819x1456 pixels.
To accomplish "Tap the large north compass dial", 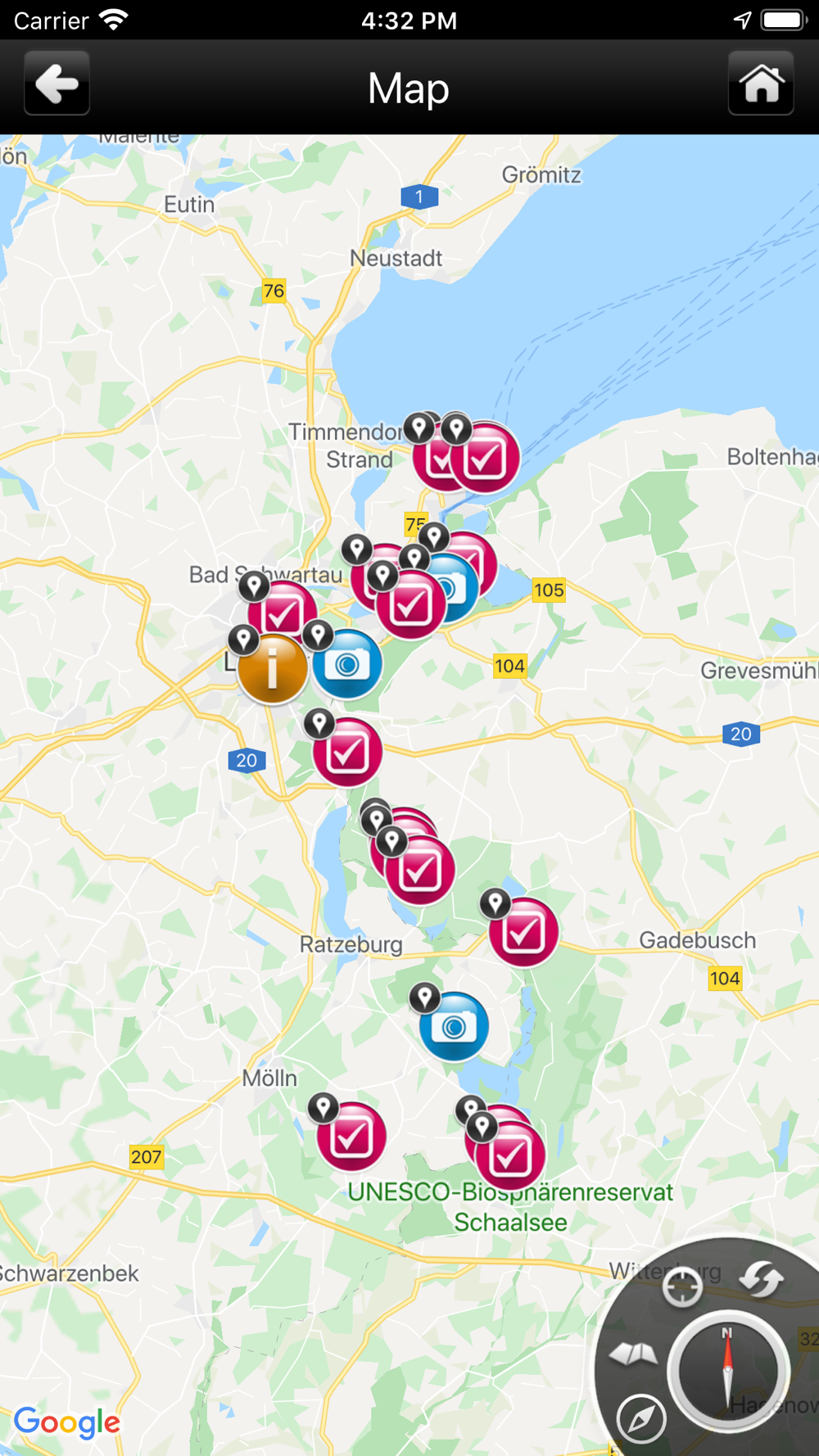I will point(728,1371).
